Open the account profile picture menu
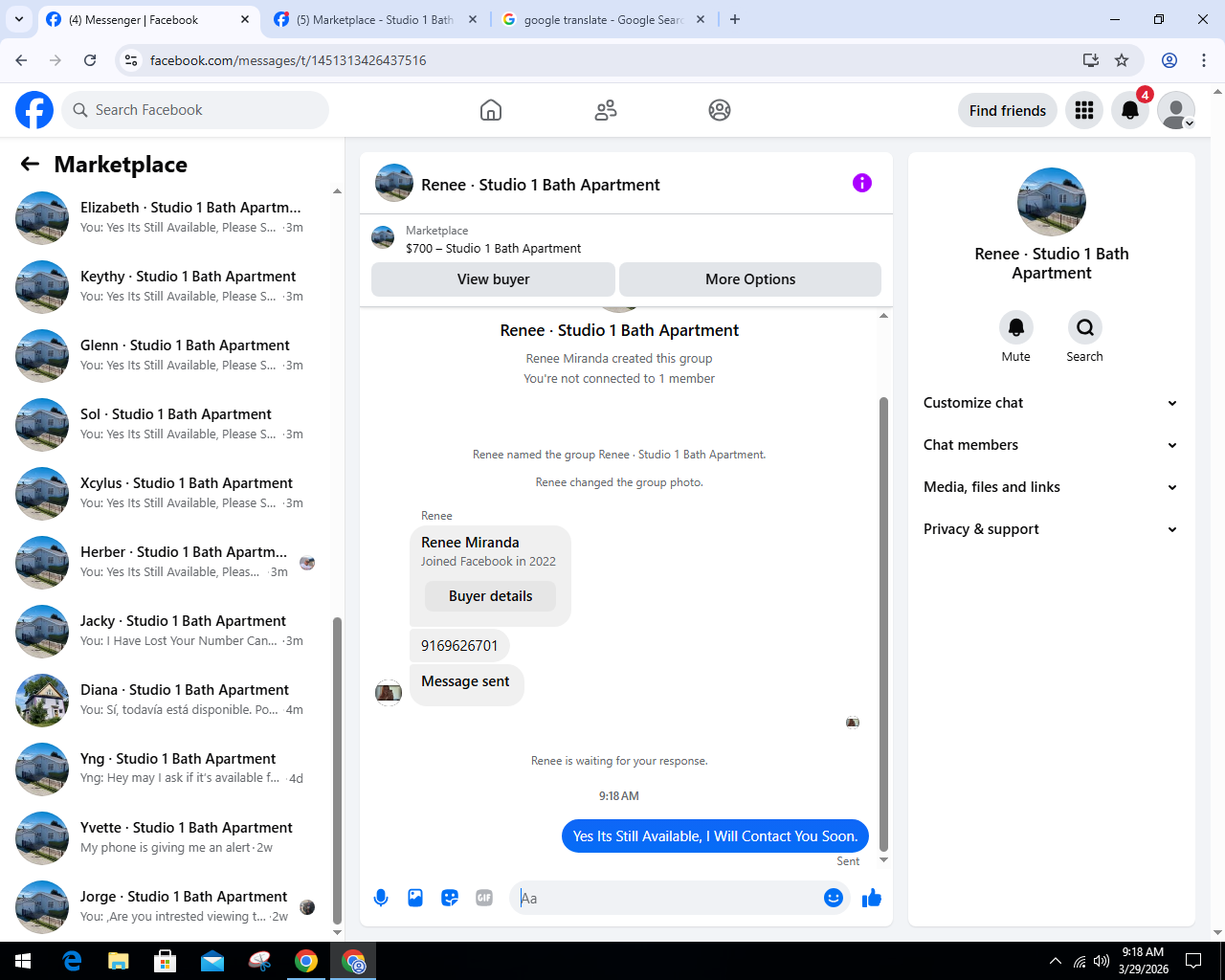 [x=1176, y=110]
